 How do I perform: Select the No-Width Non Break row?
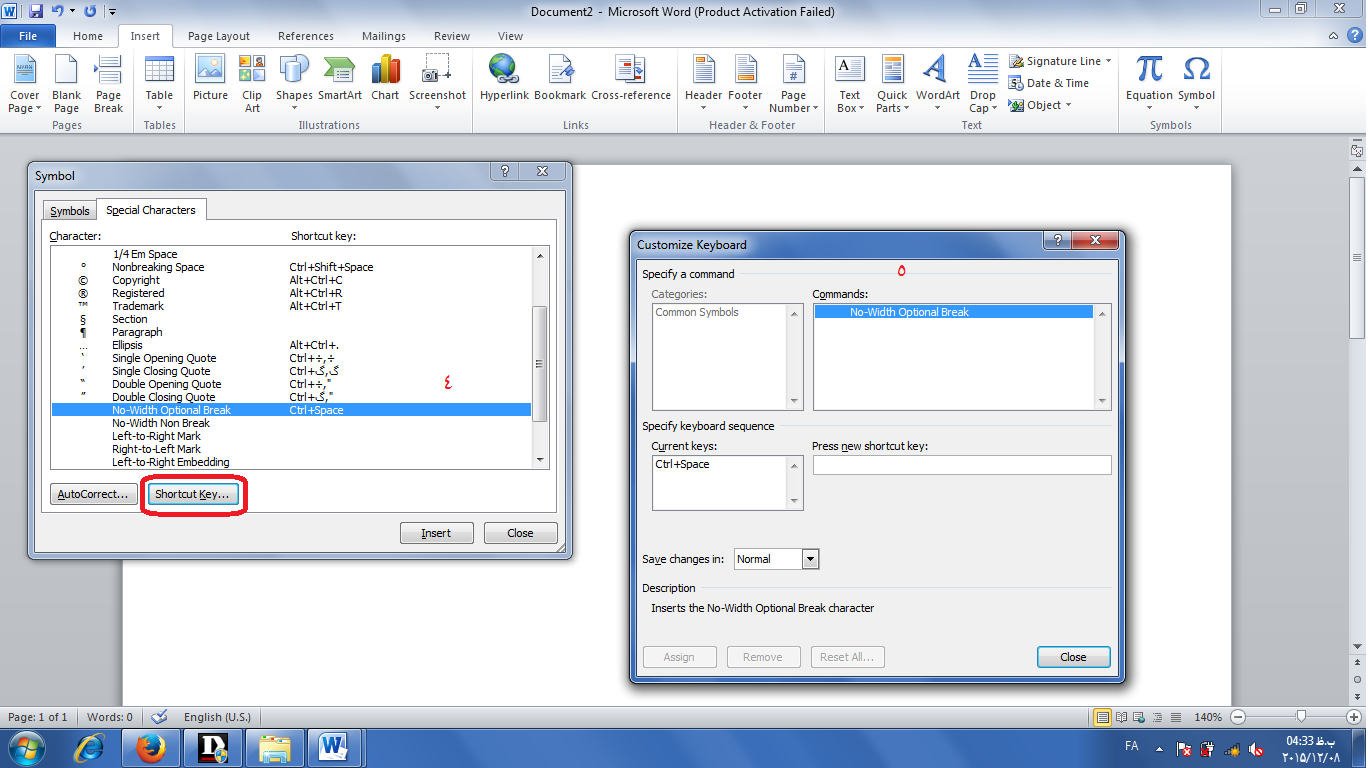click(x=291, y=423)
